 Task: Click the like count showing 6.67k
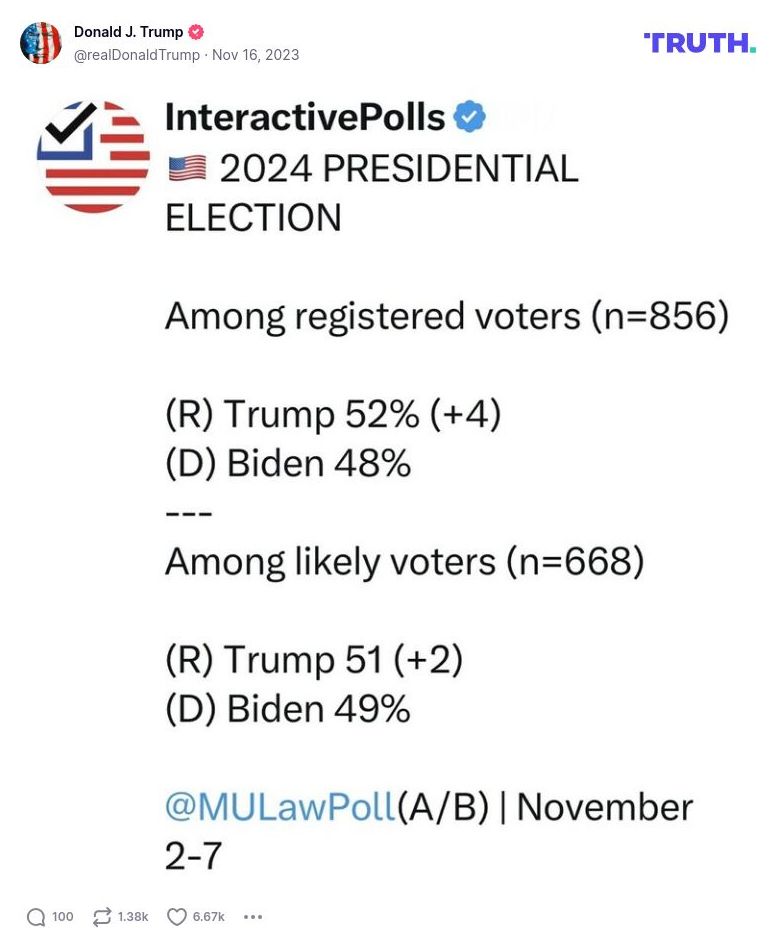coord(209,917)
